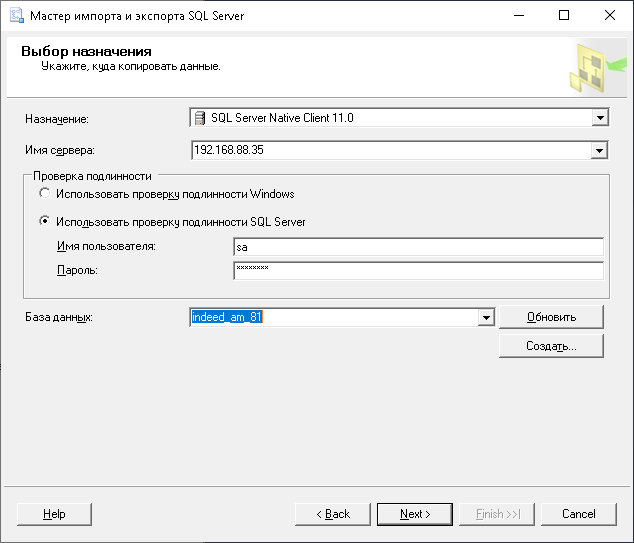Click the wizard graphic in the header
The image size is (634, 543).
tap(591, 68)
